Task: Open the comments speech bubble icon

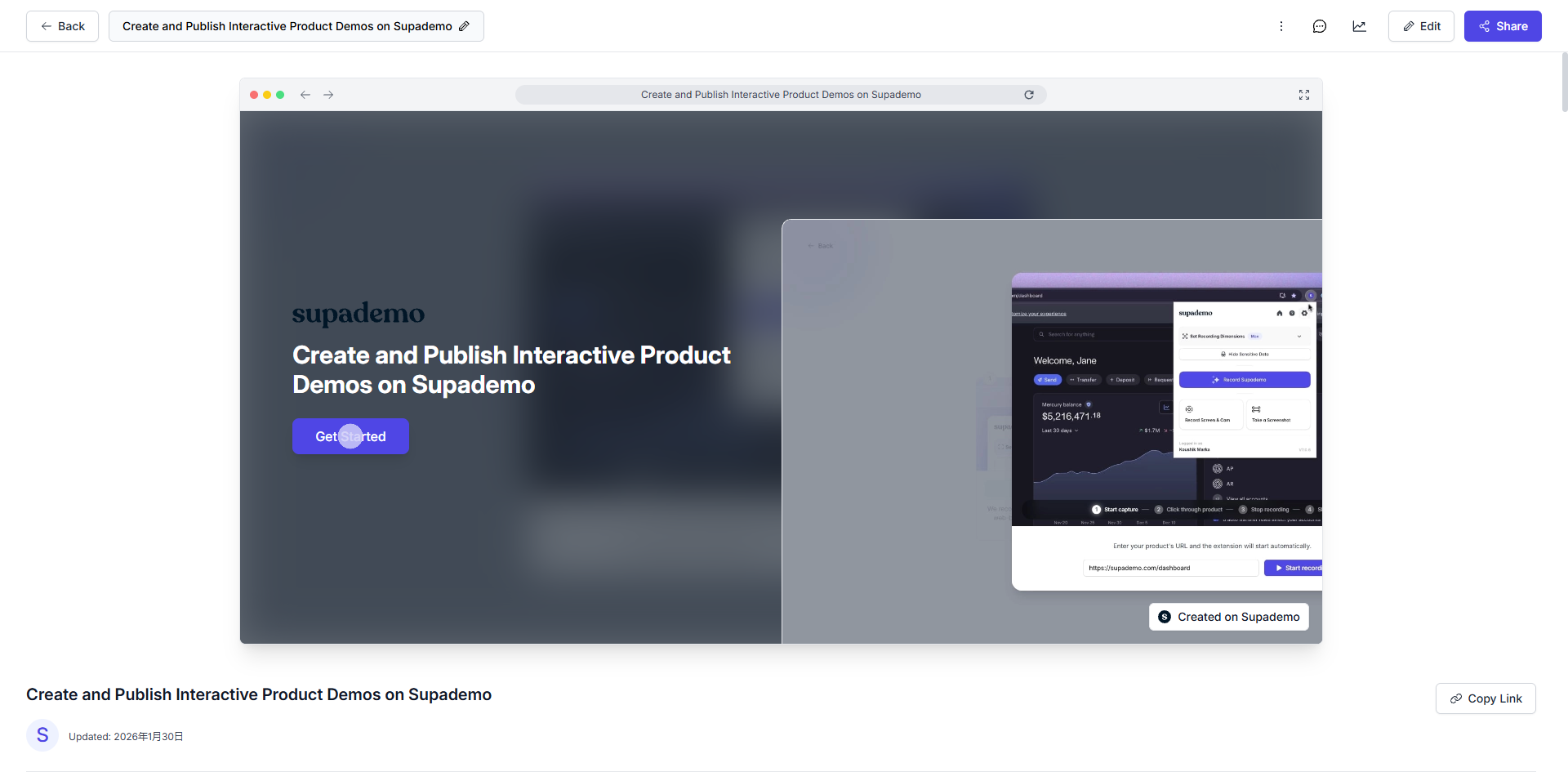Action: click(1319, 26)
